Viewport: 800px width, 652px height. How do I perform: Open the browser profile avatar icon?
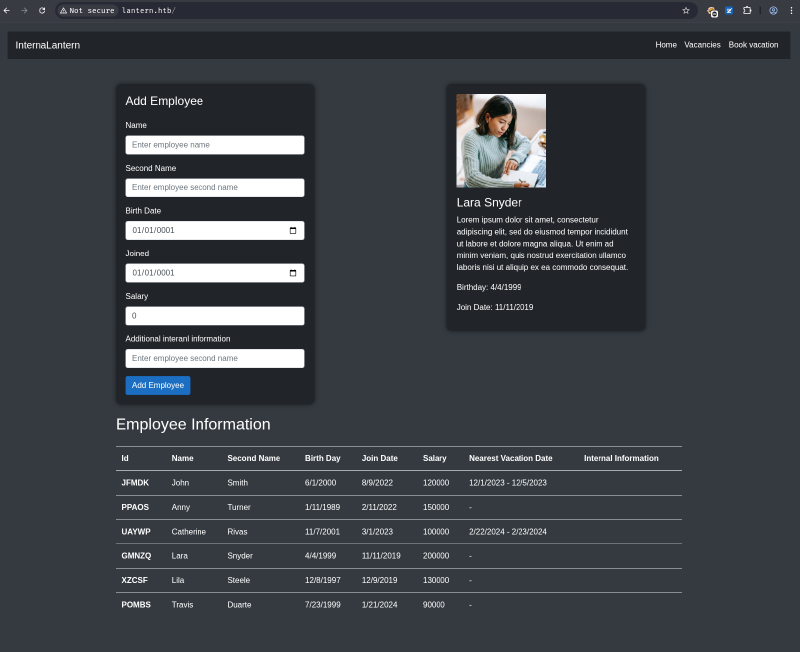(x=773, y=11)
